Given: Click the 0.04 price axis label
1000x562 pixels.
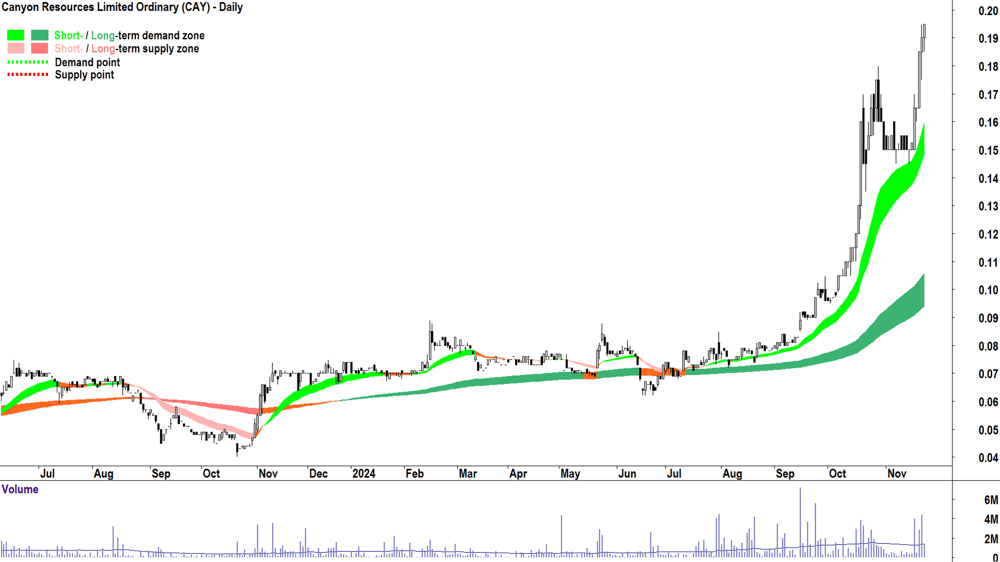Looking at the screenshot, I should click(x=988, y=458).
